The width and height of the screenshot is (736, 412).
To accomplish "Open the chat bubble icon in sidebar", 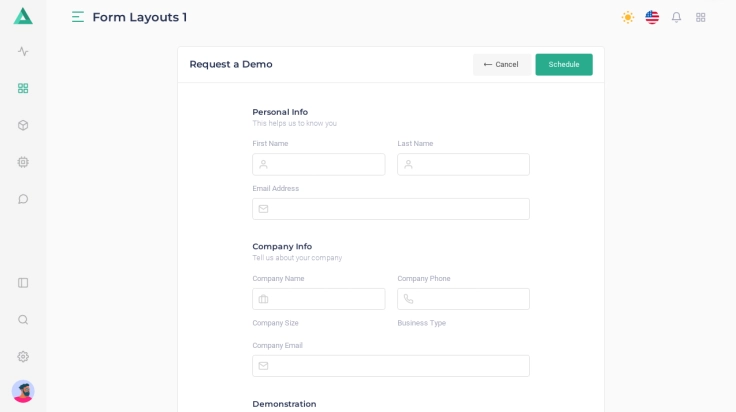I will pos(23,199).
